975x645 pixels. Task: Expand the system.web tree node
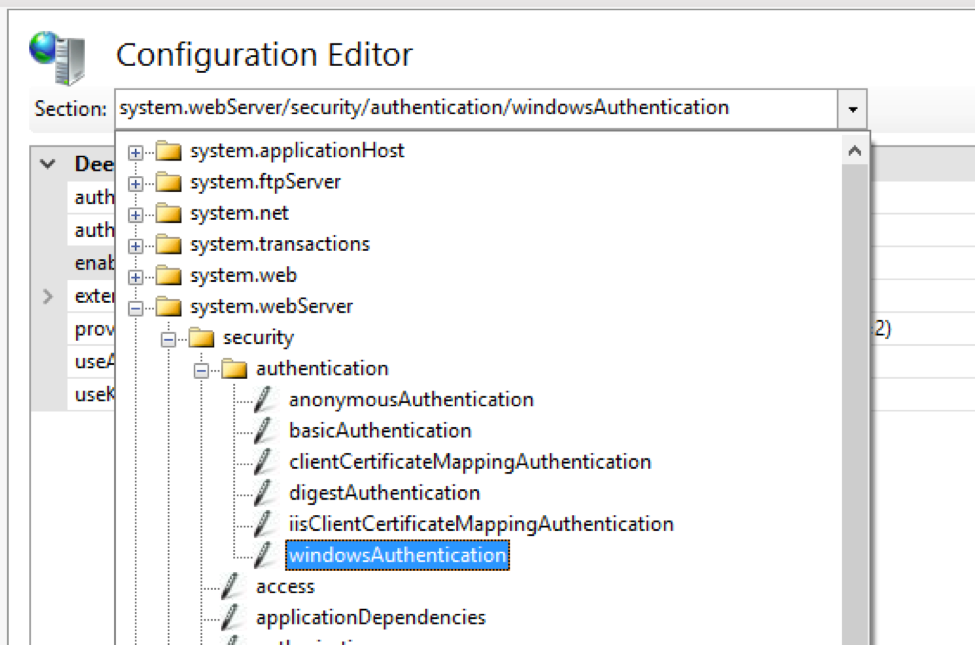point(135,276)
